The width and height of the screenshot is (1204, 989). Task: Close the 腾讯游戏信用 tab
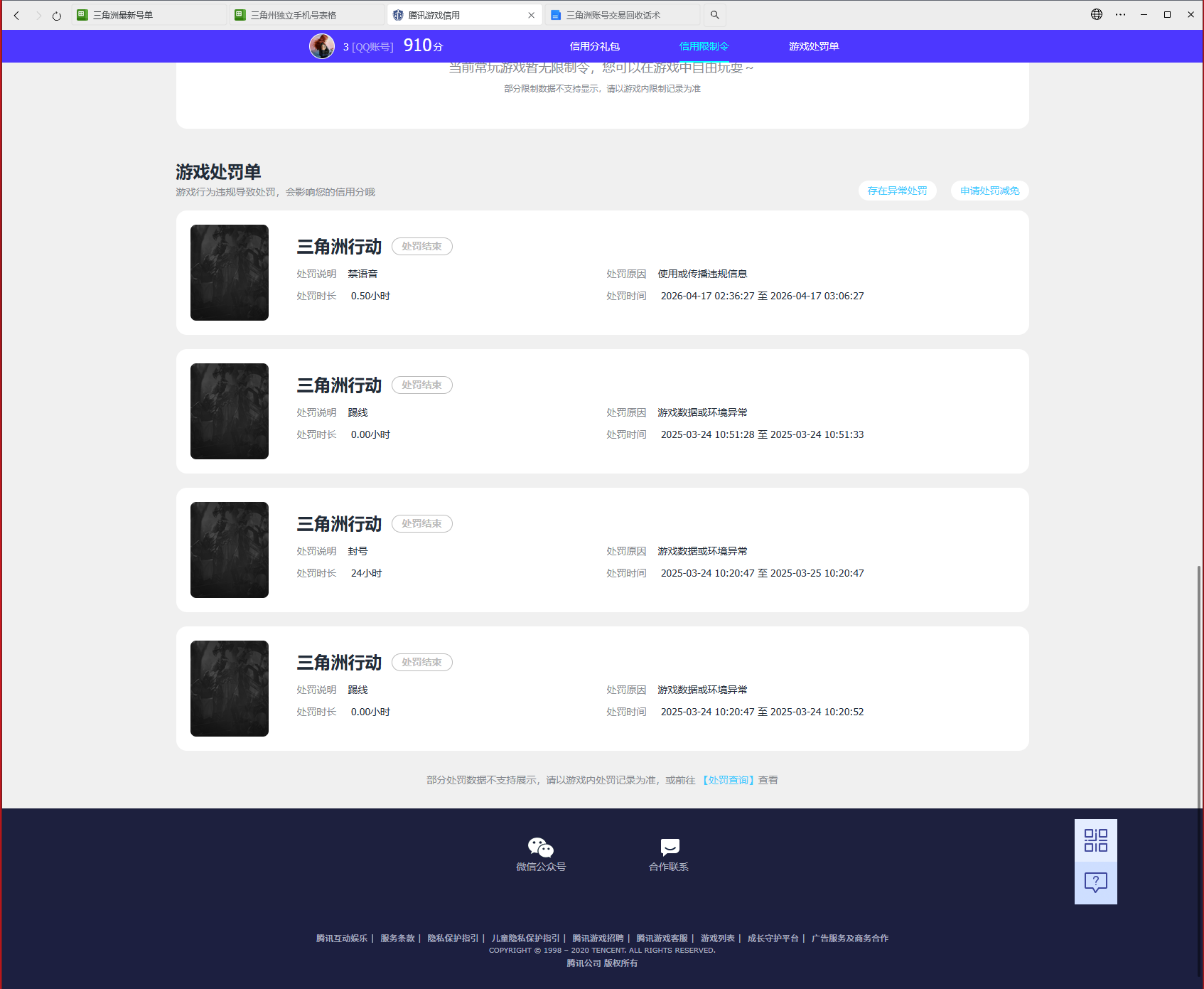tap(531, 15)
